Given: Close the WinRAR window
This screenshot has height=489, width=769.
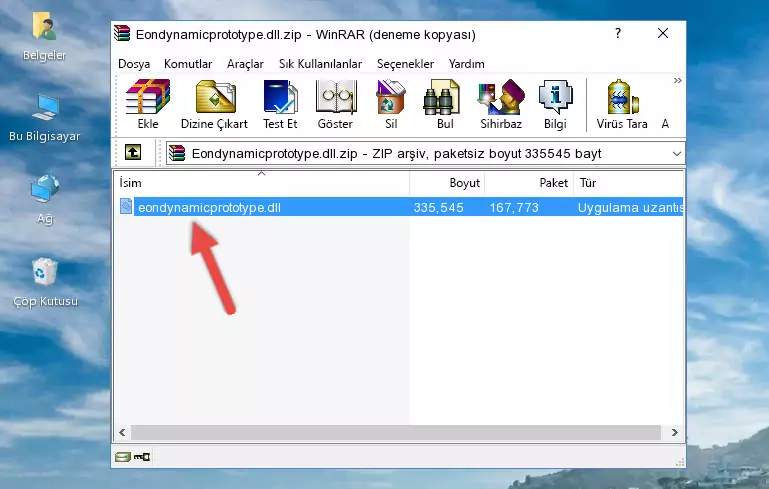Looking at the screenshot, I should [x=663, y=33].
